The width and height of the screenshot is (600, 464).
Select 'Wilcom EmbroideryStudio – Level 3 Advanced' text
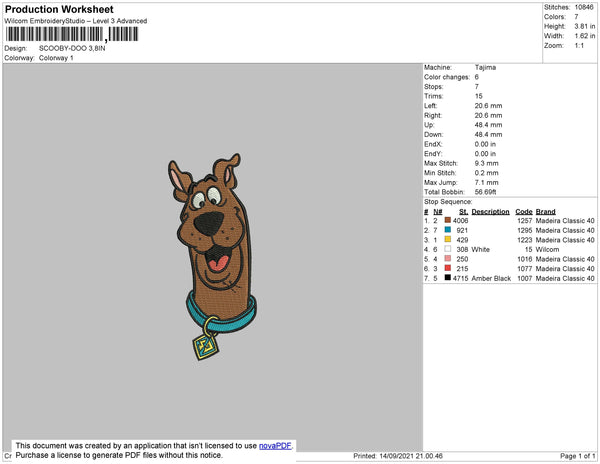point(76,21)
